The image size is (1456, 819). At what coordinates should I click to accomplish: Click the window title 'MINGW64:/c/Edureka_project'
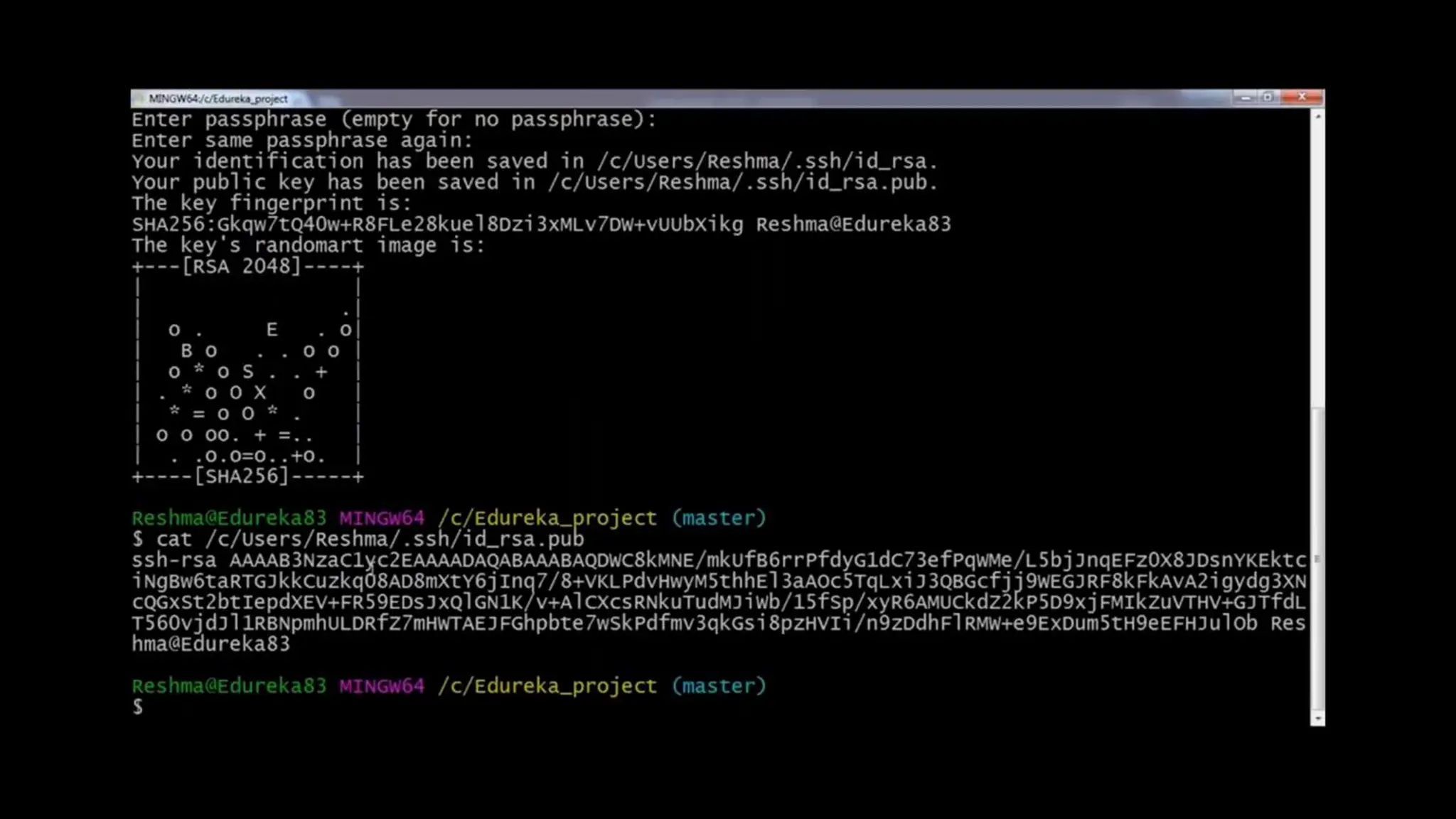pos(218,99)
